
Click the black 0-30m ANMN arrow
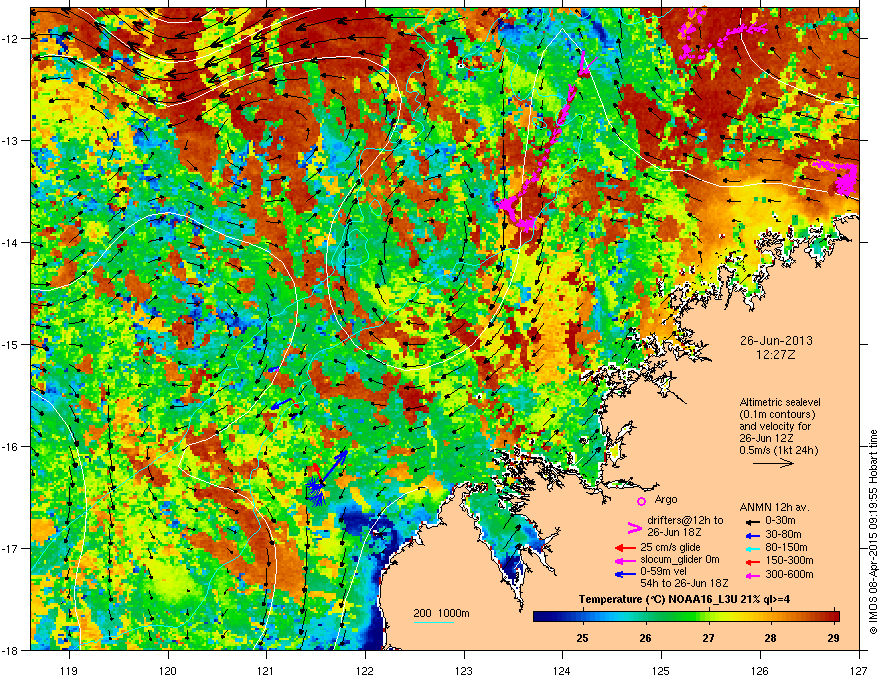[751, 521]
